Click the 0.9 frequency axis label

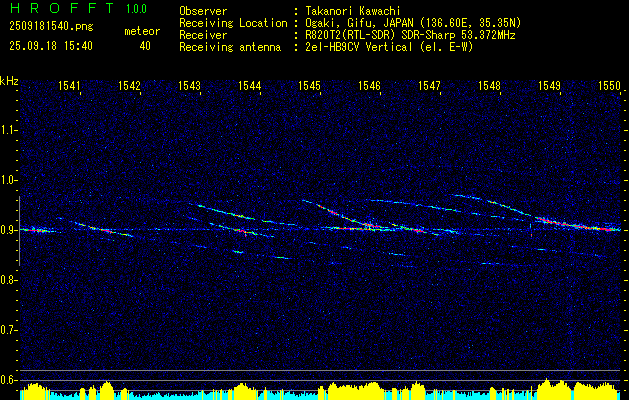click(x=8, y=230)
